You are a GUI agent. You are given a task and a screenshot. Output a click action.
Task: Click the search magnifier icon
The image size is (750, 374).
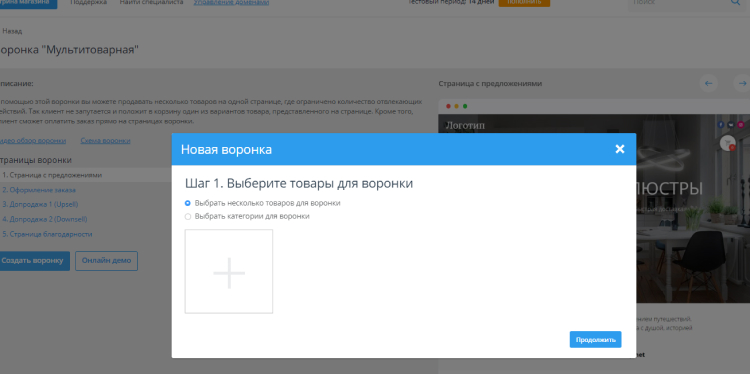(x=735, y=2)
